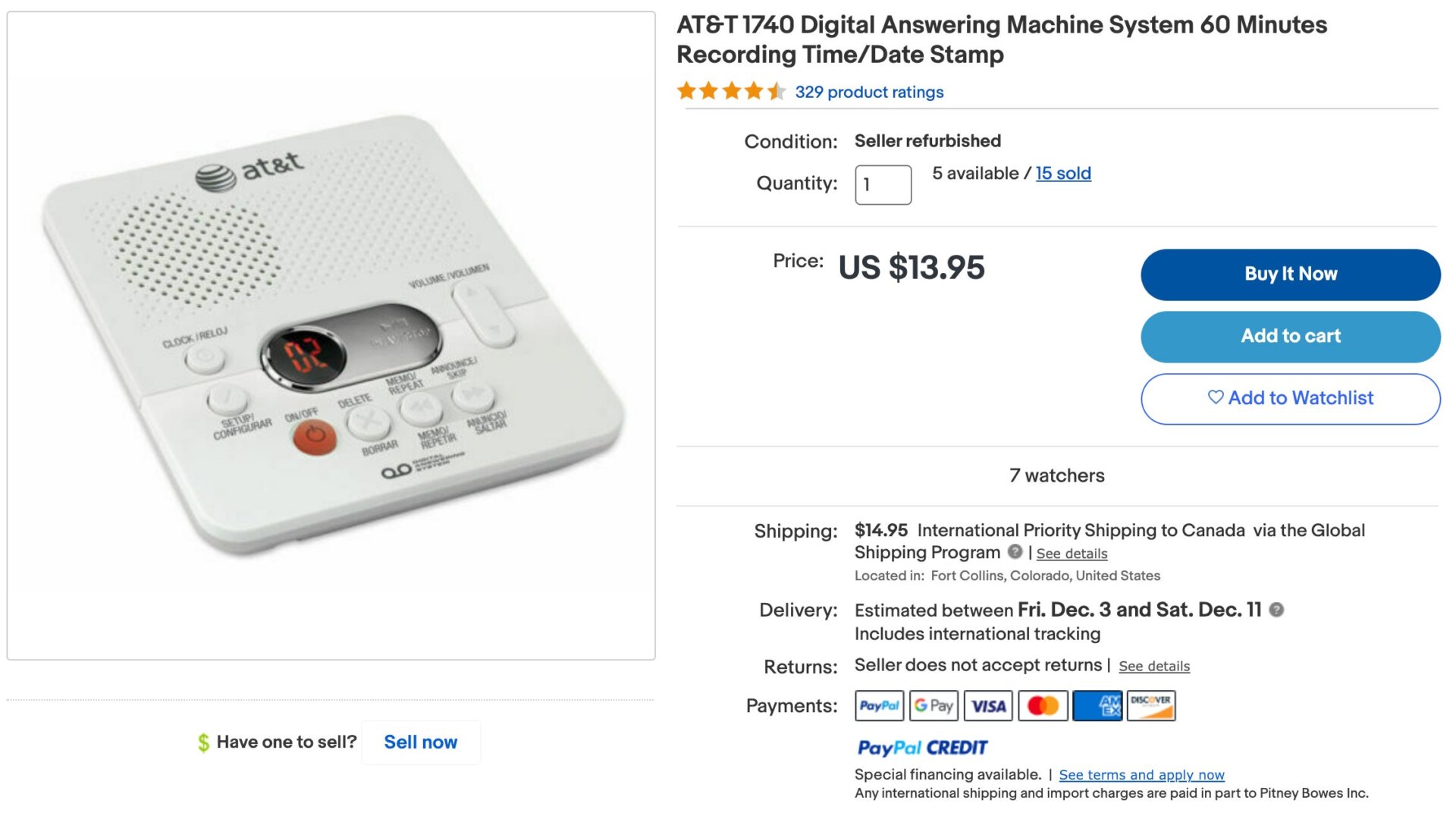The width and height of the screenshot is (1456, 819).
Task: Click the Mastercard payment icon
Action: coord(1043,705)
